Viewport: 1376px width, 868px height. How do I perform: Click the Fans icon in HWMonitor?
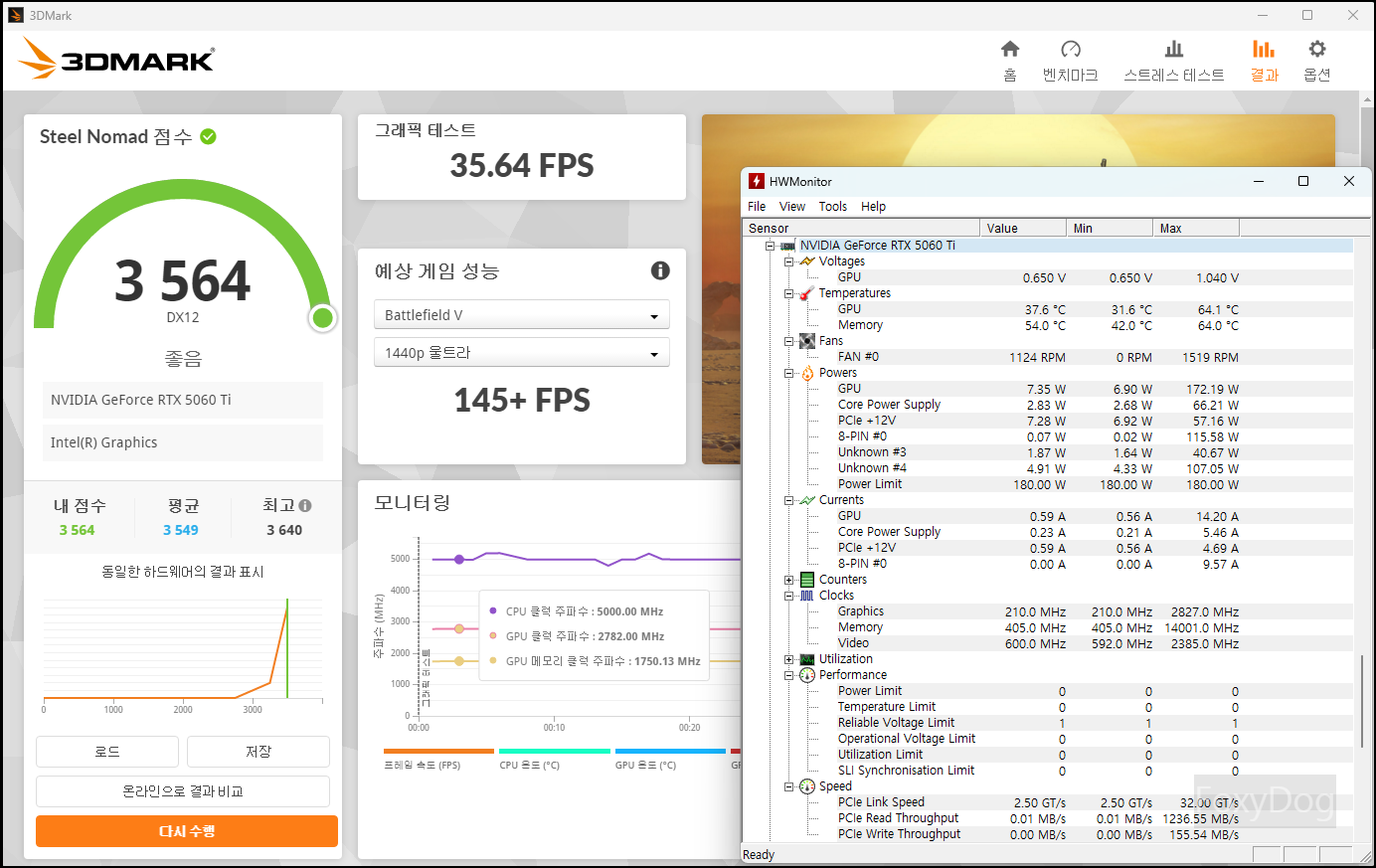[807, 341]
